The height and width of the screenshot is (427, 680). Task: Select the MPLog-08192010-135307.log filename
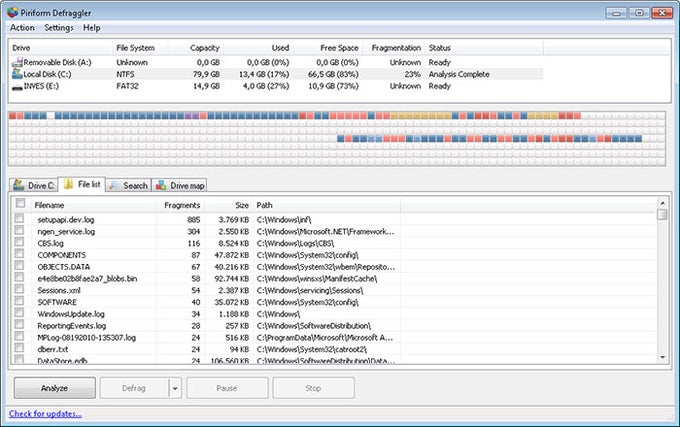(86, 337)
